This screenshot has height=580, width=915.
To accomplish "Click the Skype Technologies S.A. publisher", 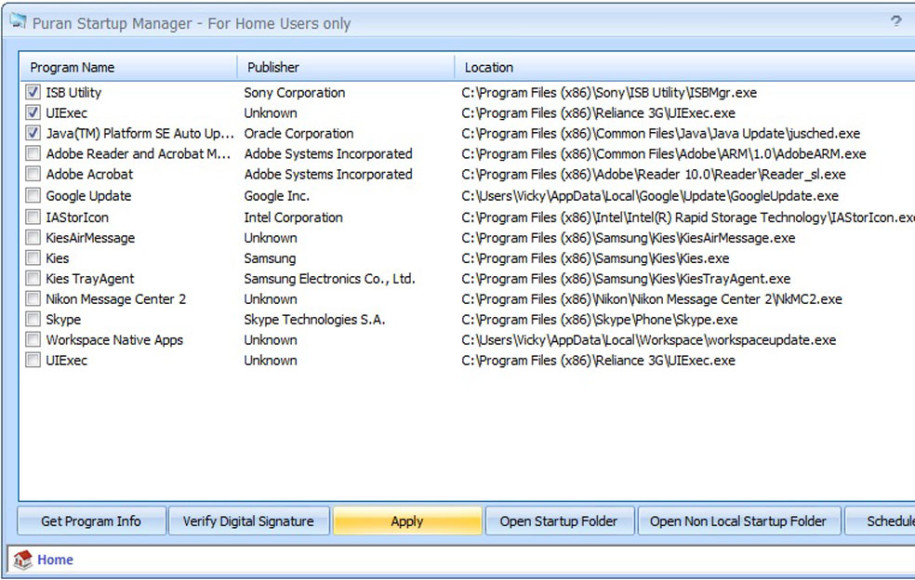I will point(315,319).
